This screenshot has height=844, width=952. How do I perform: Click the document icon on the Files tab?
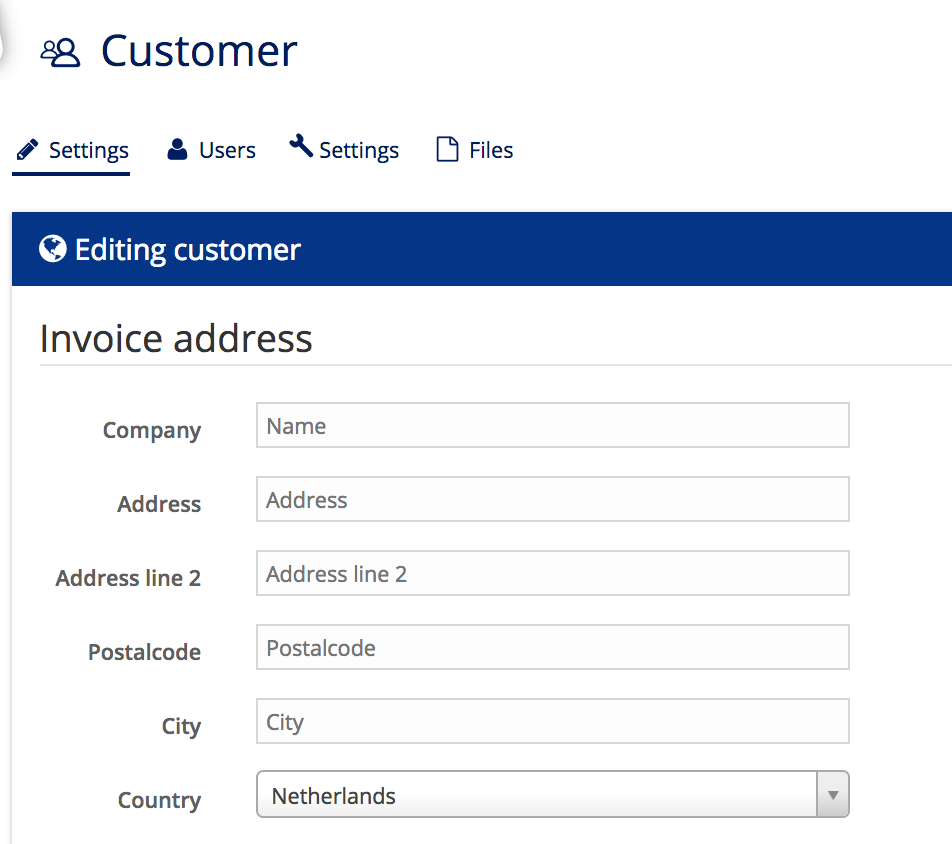coord(447,149)
